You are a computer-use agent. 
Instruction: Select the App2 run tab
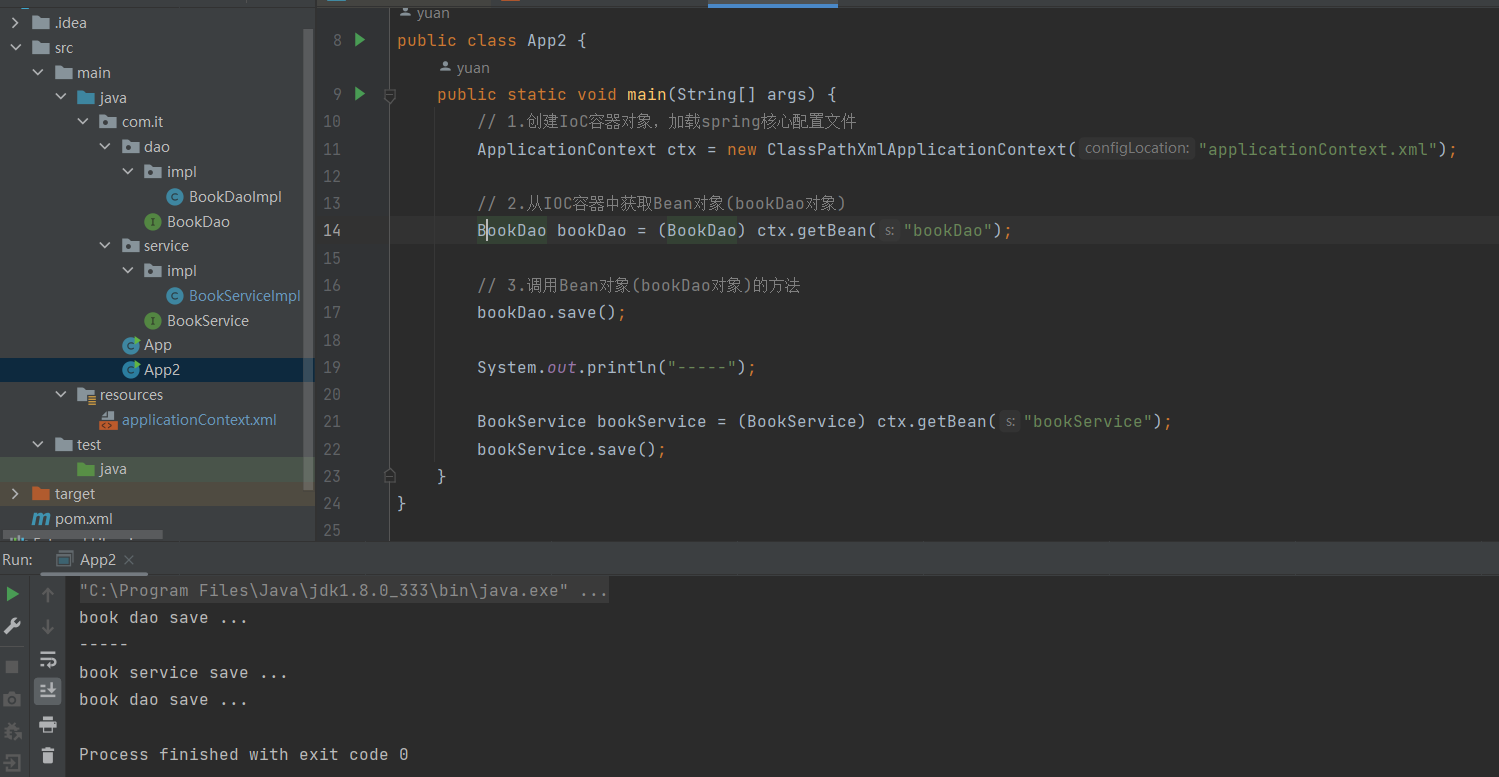97,560
